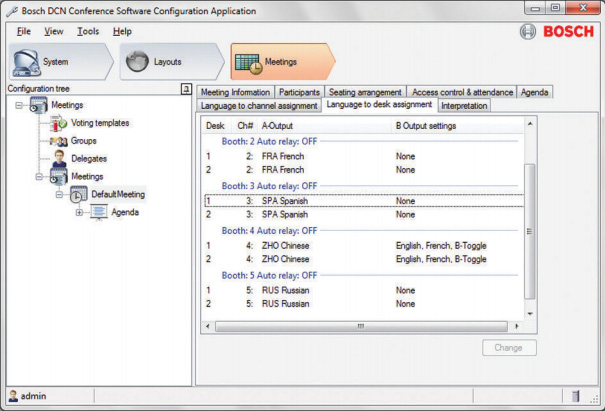The image size is (605, 411).
Task: Expand the Agenda tree node
Action: point(79,212)
